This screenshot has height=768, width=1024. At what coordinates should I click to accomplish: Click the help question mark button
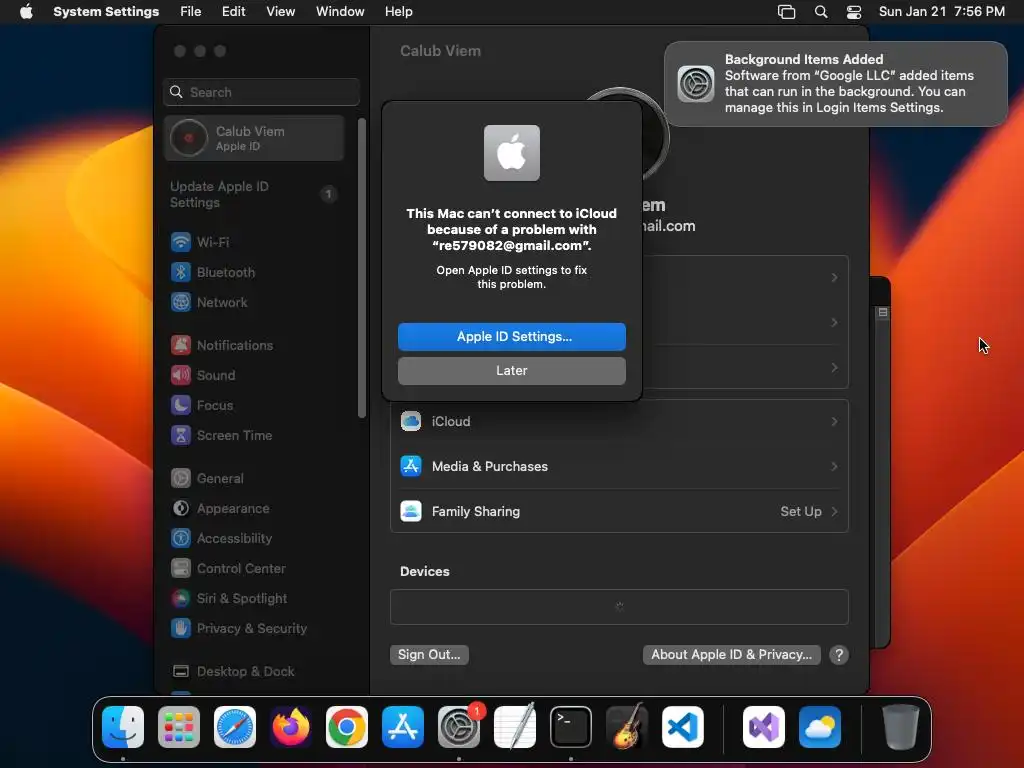(x=839, y=655)
